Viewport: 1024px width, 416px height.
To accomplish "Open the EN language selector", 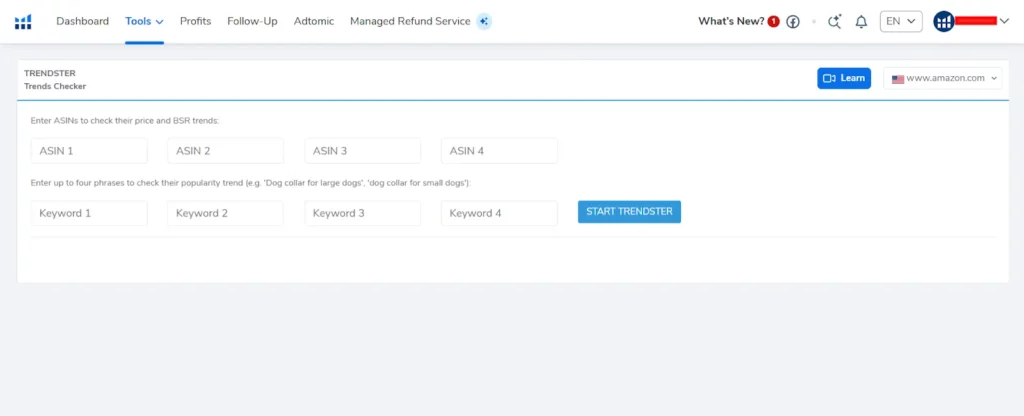I will tap(901, 21).
